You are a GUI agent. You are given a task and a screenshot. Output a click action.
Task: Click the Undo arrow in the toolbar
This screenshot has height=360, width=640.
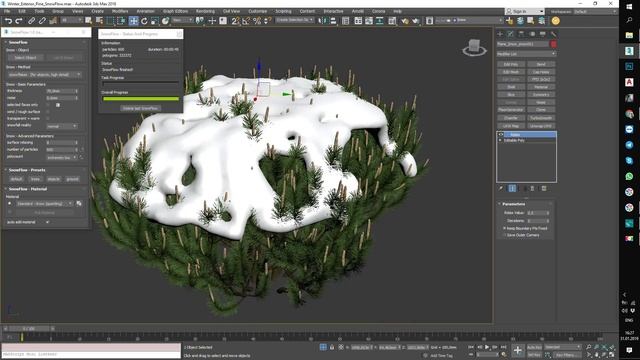(8, 20)
